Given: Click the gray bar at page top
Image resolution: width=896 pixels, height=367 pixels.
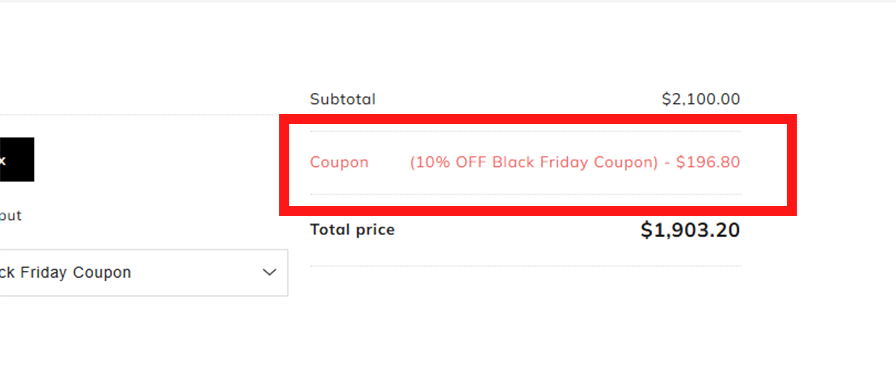Looking at the screenshot, I should [448, 1].
